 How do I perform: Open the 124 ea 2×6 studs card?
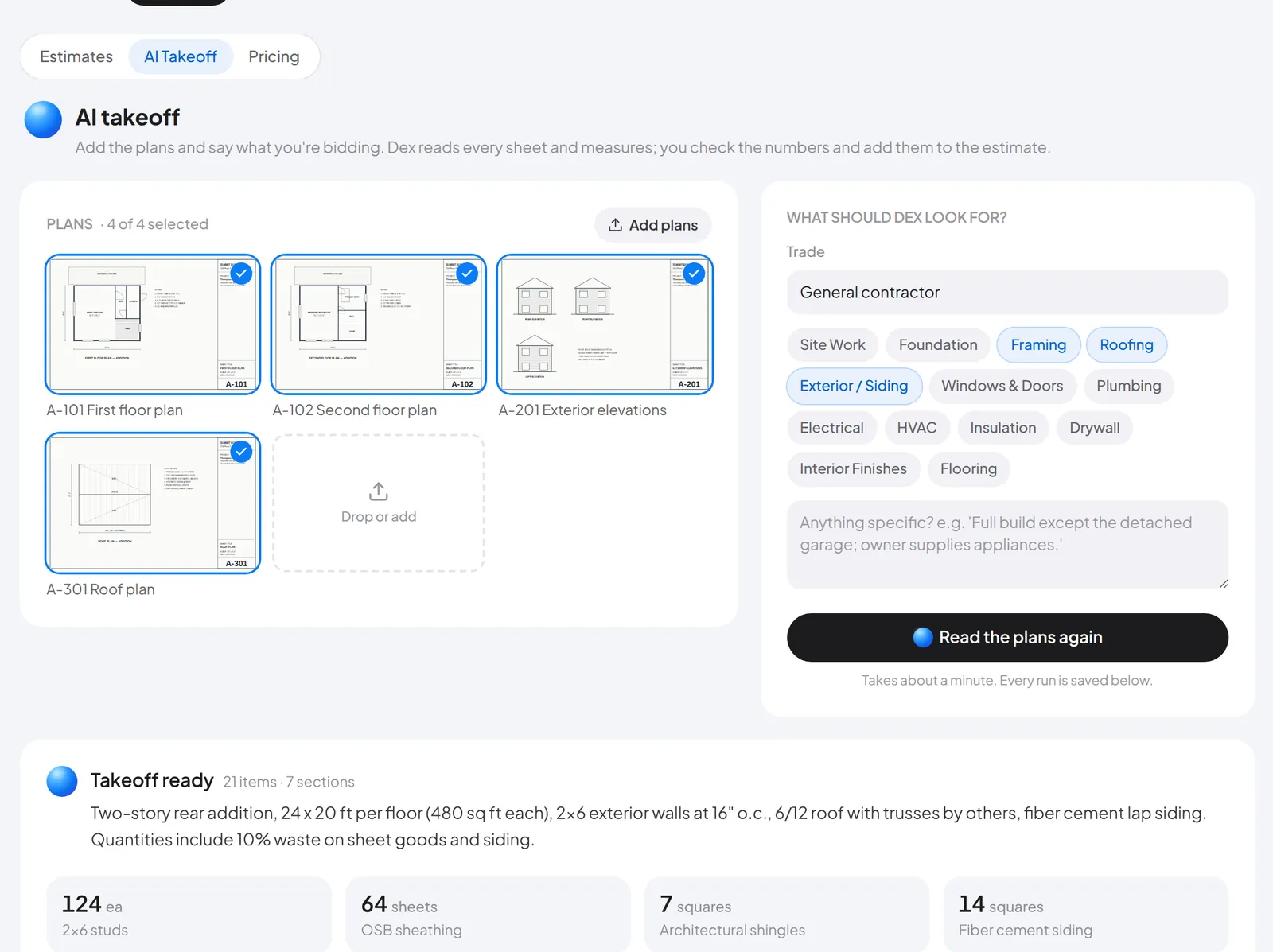tap(189, 915)
